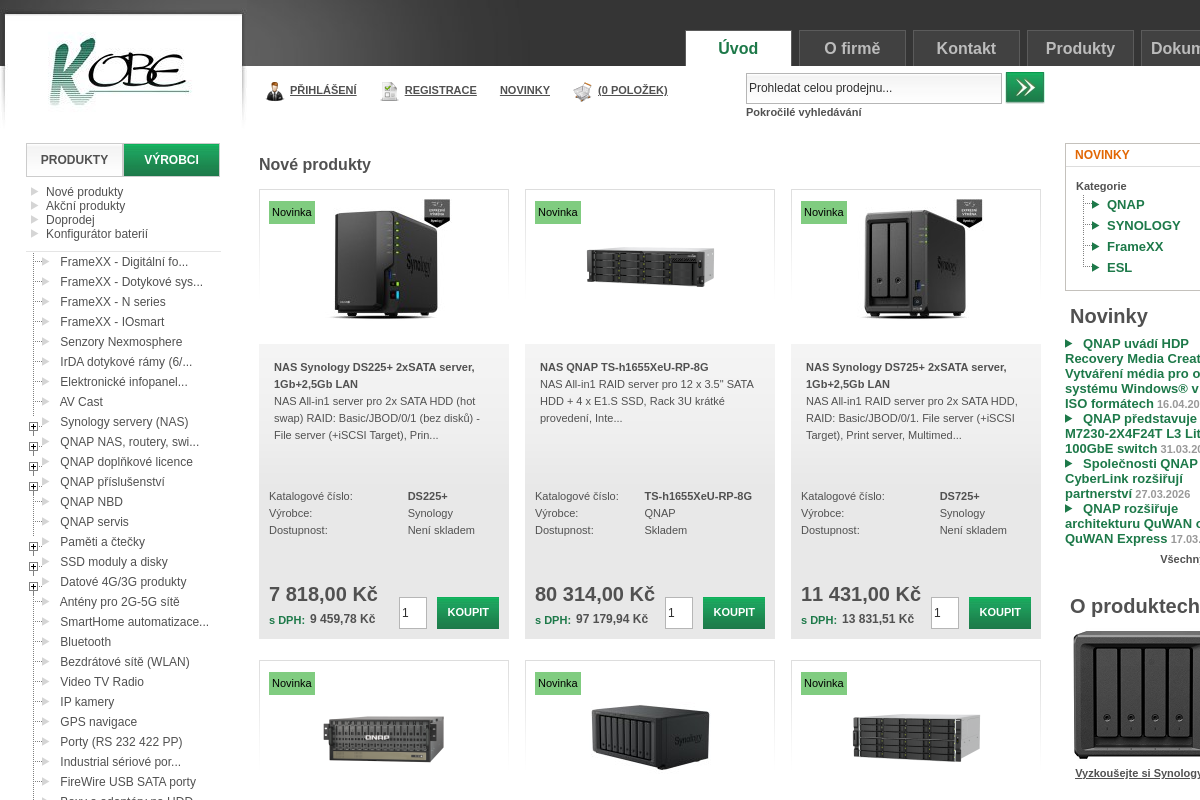
Task: Open QNAP TS-h1655XeU product image
Action: click(x=651, y=266)
